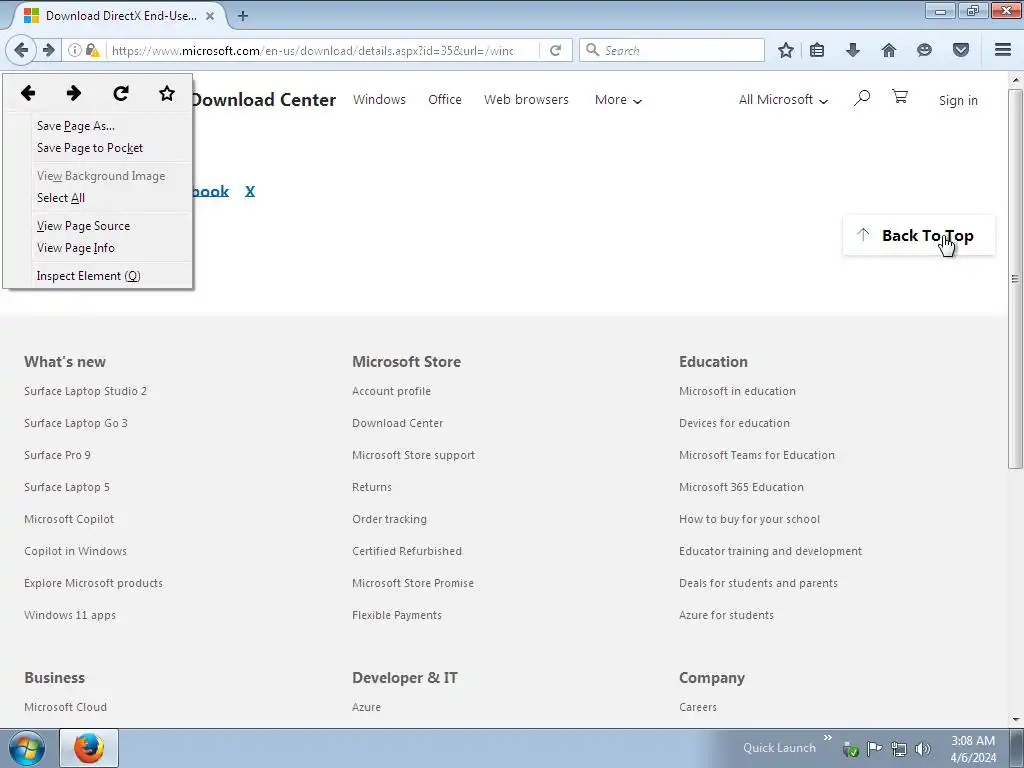Click the vertical scrollbar thumb

click(1015, 279)
